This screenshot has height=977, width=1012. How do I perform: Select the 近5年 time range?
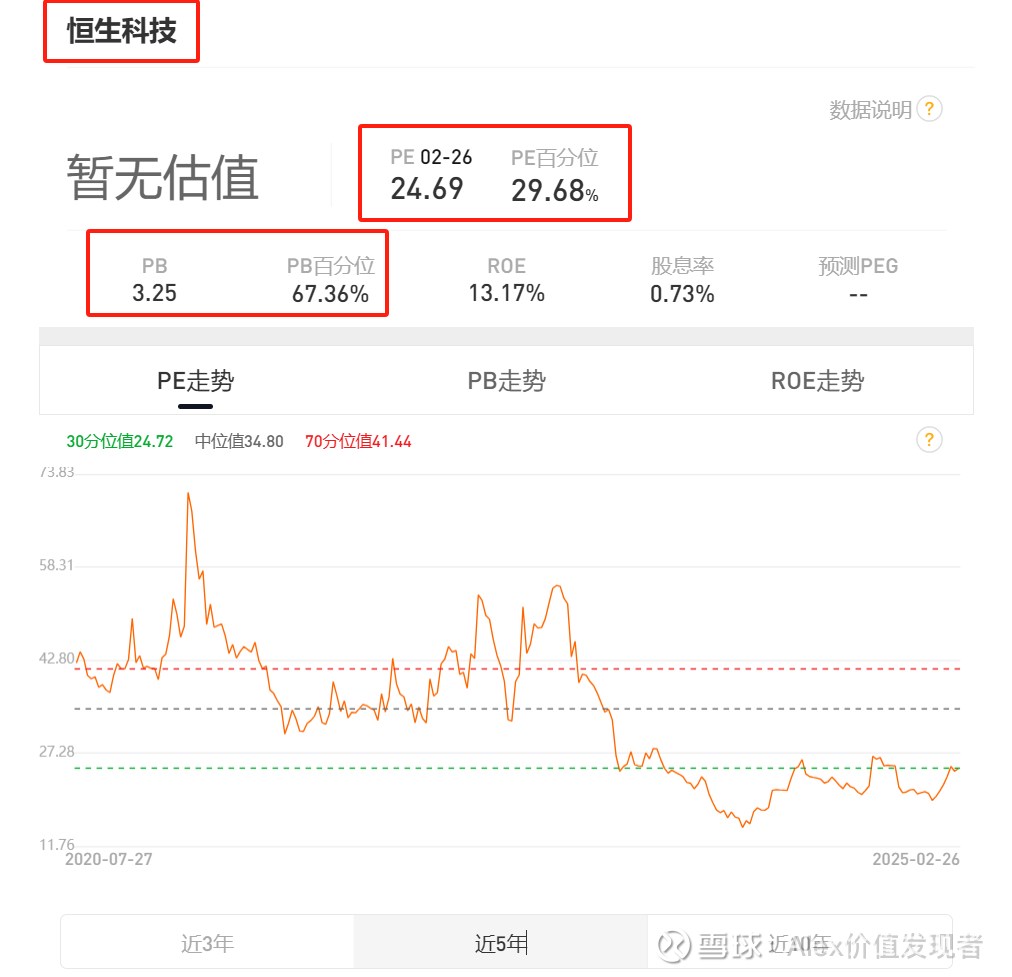(501, 943)
